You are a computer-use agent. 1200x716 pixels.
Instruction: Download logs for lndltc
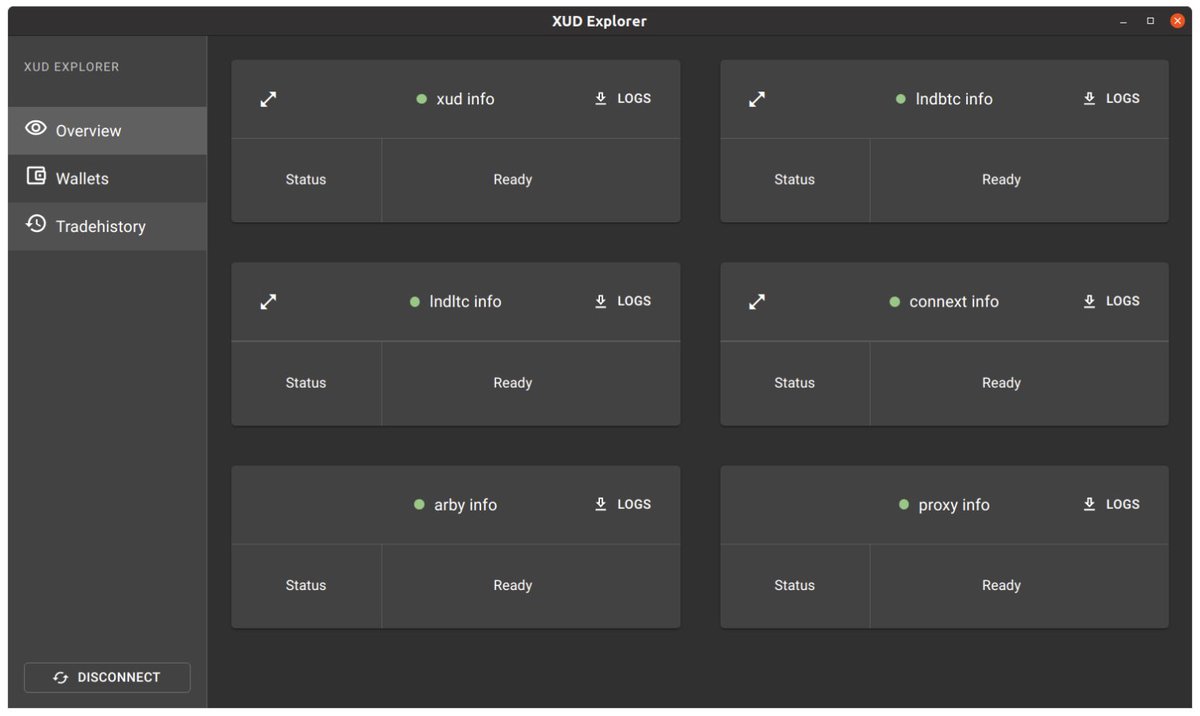pos(622,301)
